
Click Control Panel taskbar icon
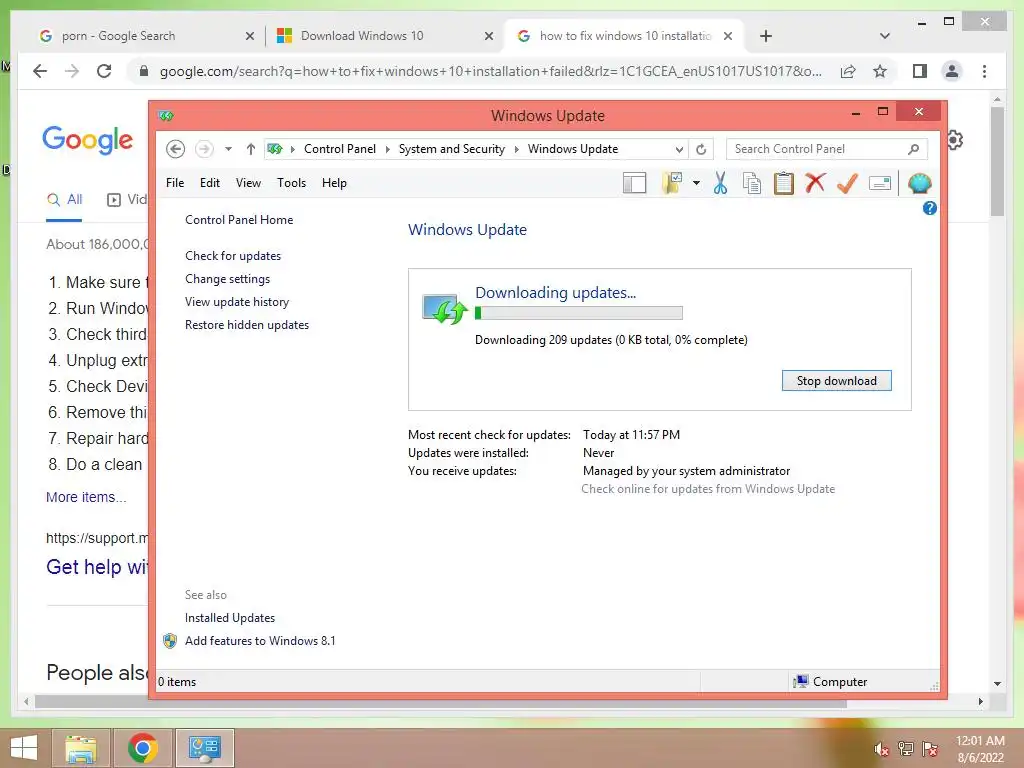tap(204, 748)
